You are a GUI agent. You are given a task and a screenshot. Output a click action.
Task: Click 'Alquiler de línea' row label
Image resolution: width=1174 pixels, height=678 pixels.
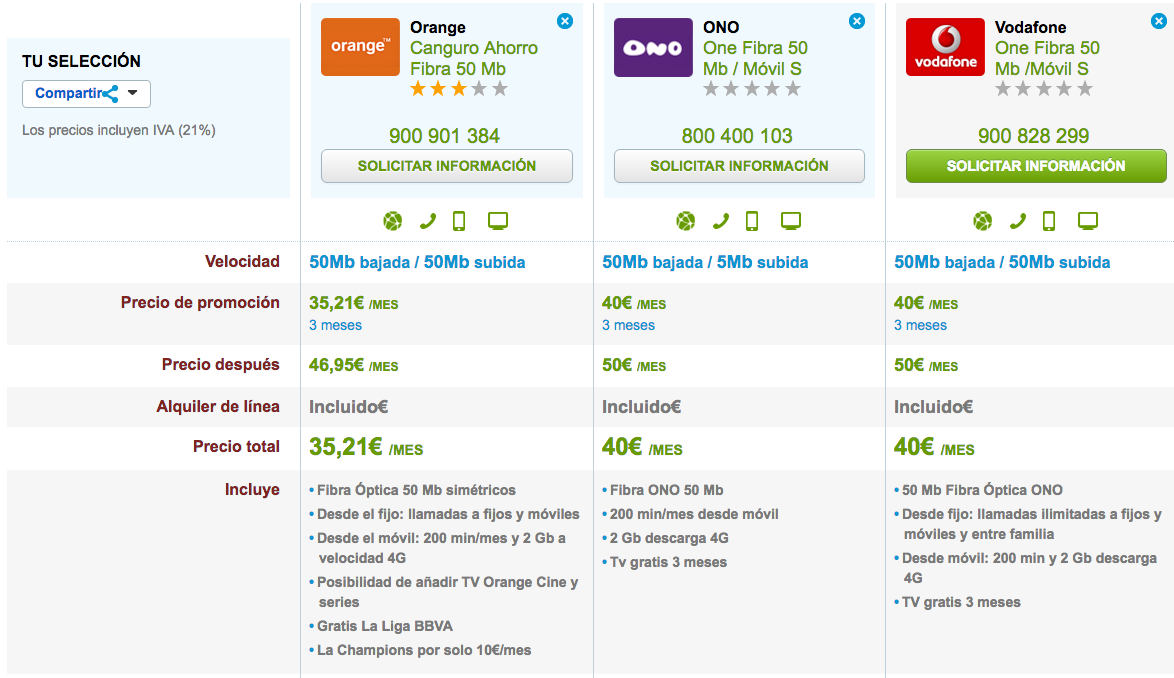[x=218, y=406]
